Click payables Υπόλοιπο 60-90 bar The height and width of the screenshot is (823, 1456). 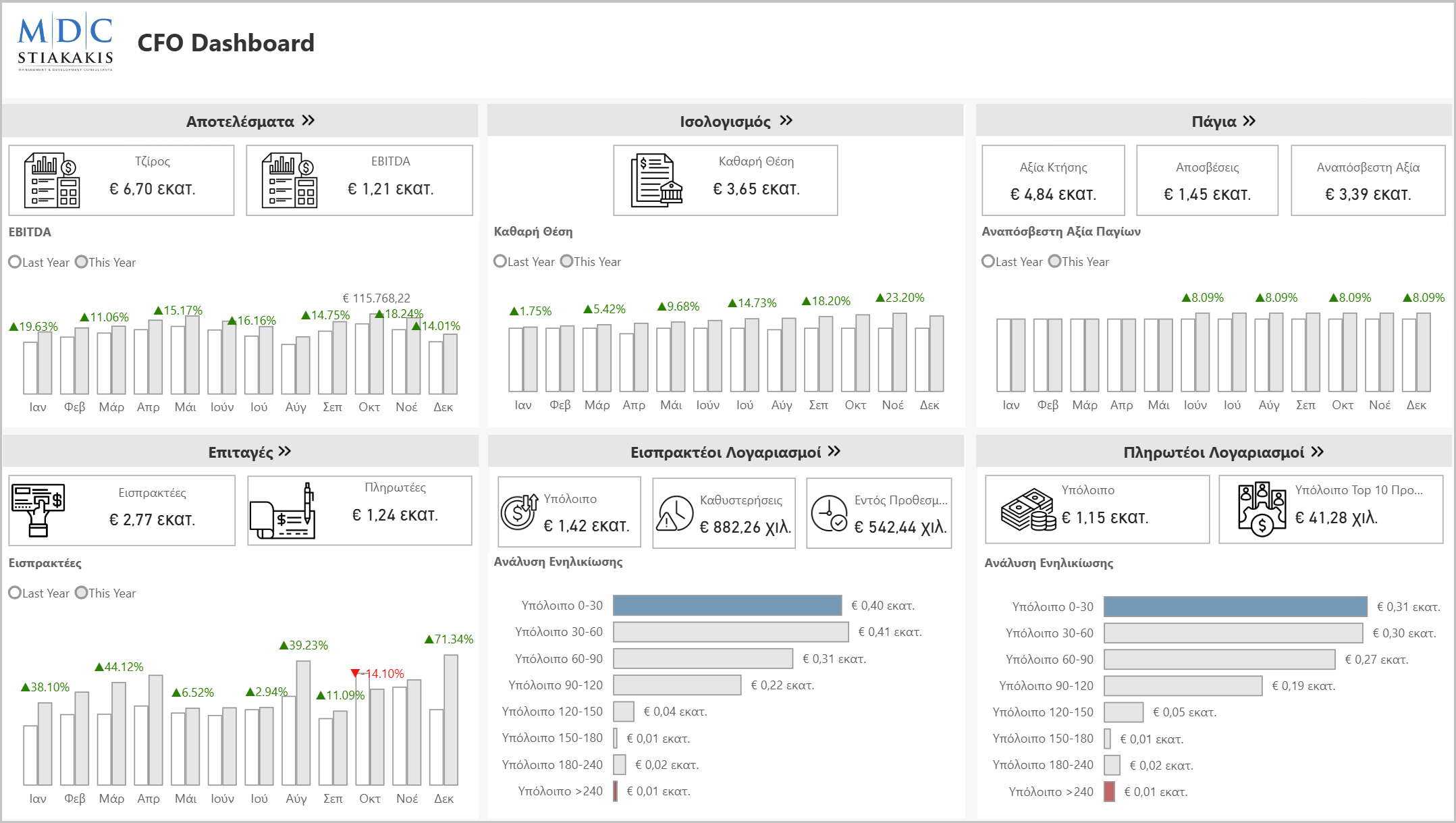click(1219, 659)
